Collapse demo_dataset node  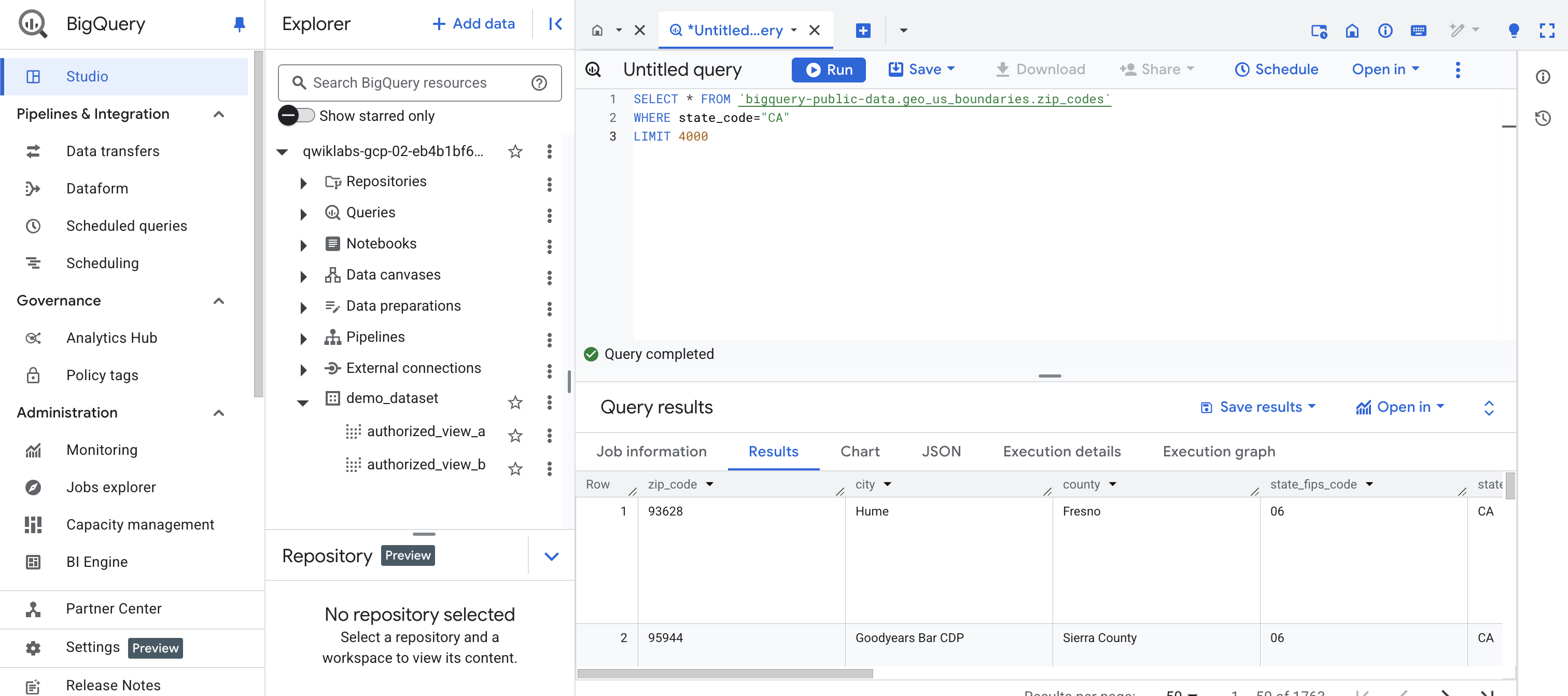tap(302, 402)
